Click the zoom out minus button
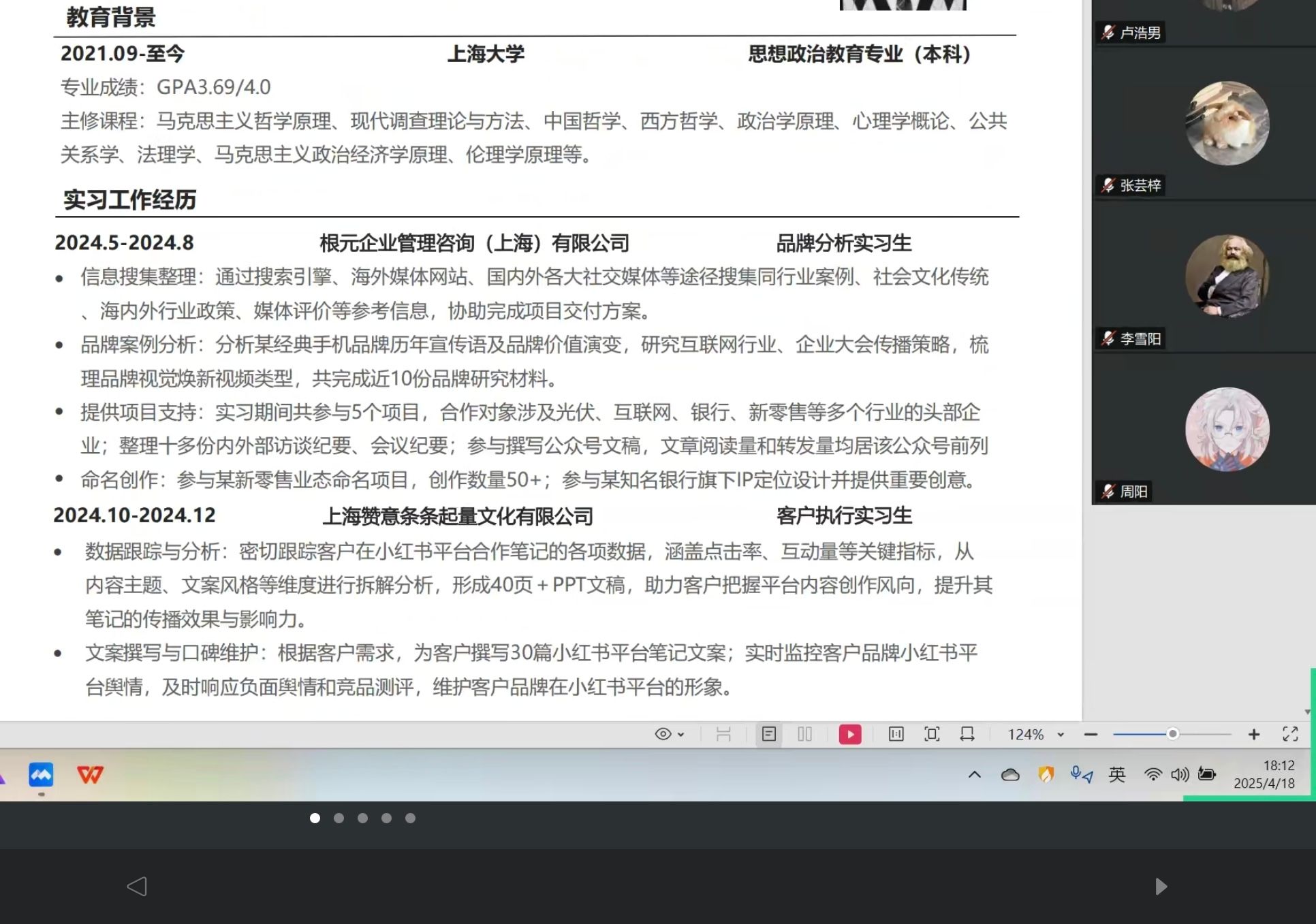The height and width of the screenshot is (924, 1316). (x=1090, y=734)
